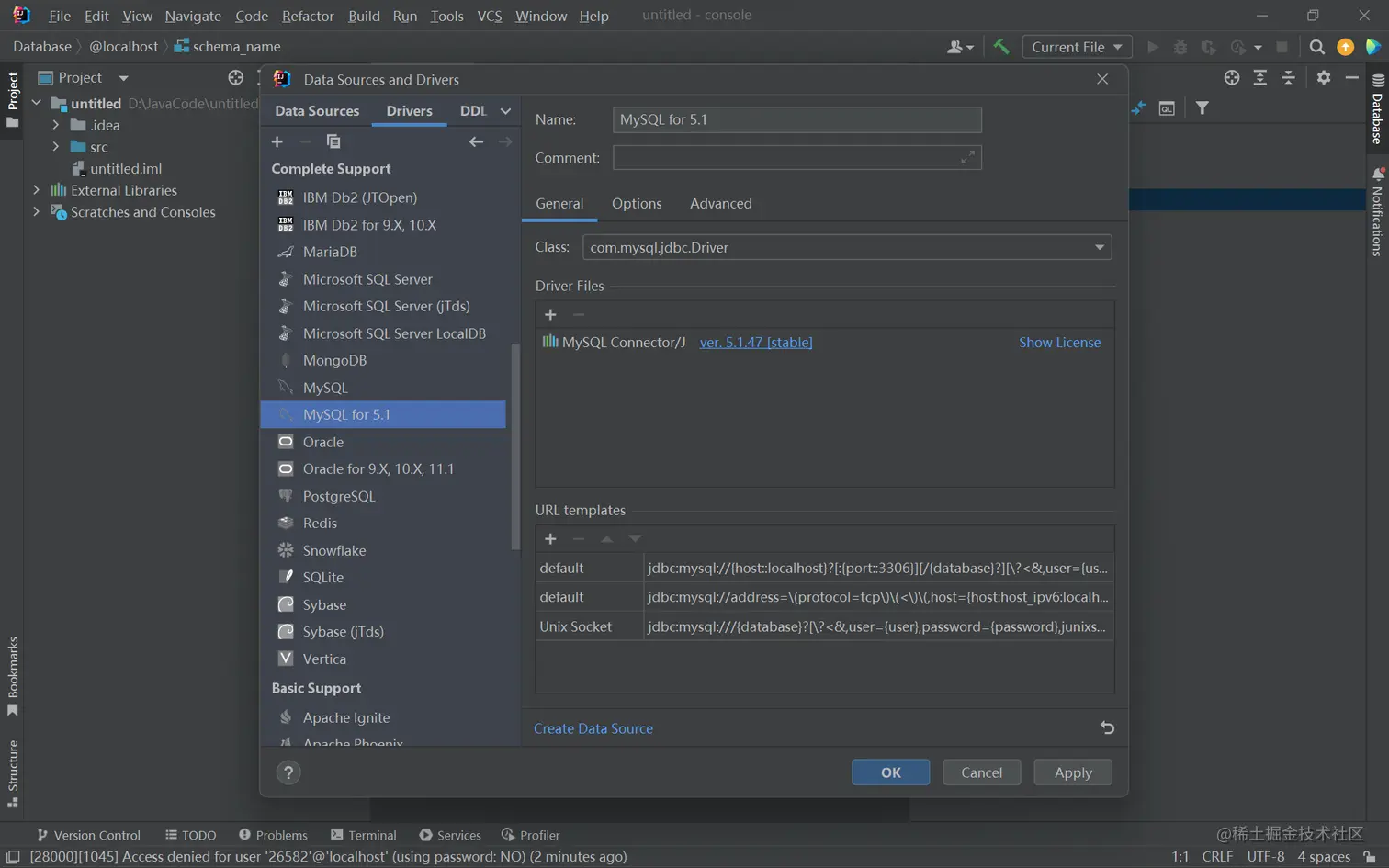Open the Bookmarks sidebar tool
The width and height of the screenshot is (1389, 868).
point(13,676)
